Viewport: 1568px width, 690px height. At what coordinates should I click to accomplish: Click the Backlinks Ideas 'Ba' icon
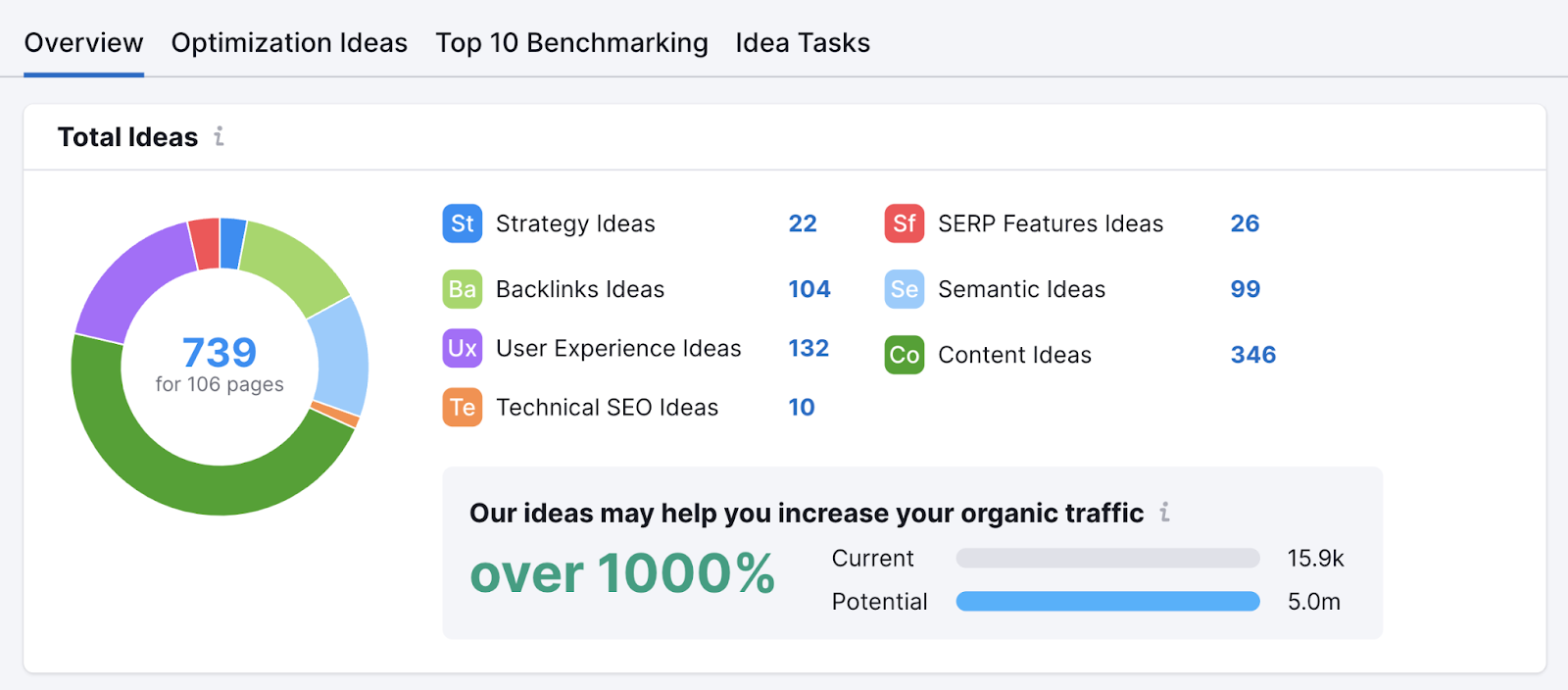[x=461, y=289]
